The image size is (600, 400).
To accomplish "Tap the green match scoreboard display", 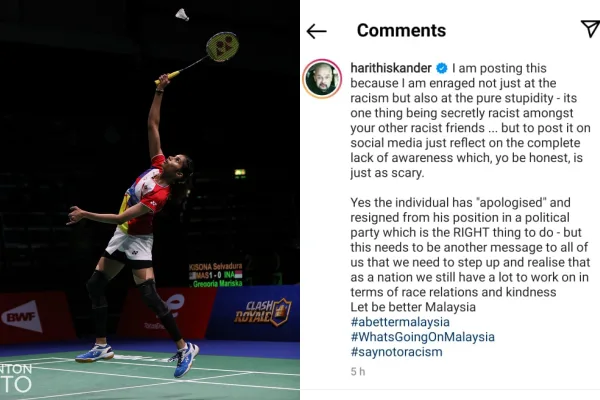I will click(216, 275).
